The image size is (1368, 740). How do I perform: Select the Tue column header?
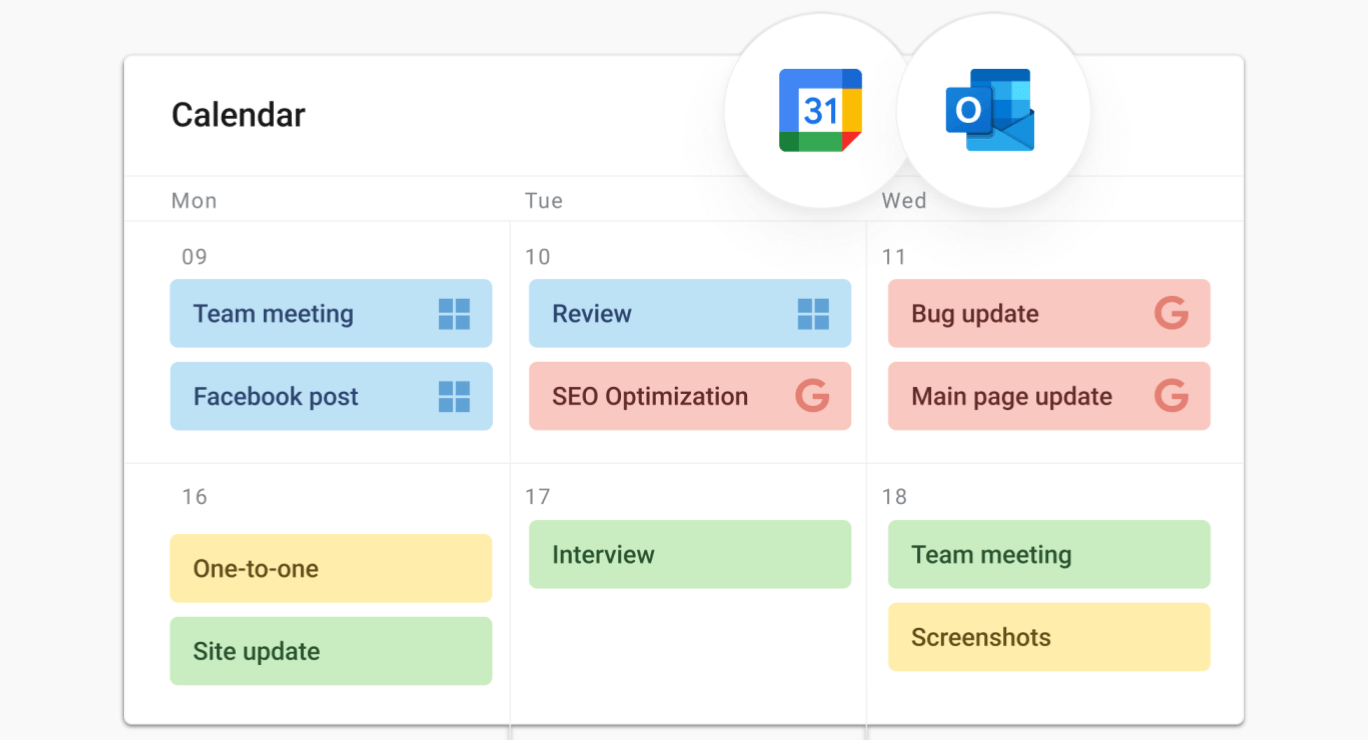[544, 201]
